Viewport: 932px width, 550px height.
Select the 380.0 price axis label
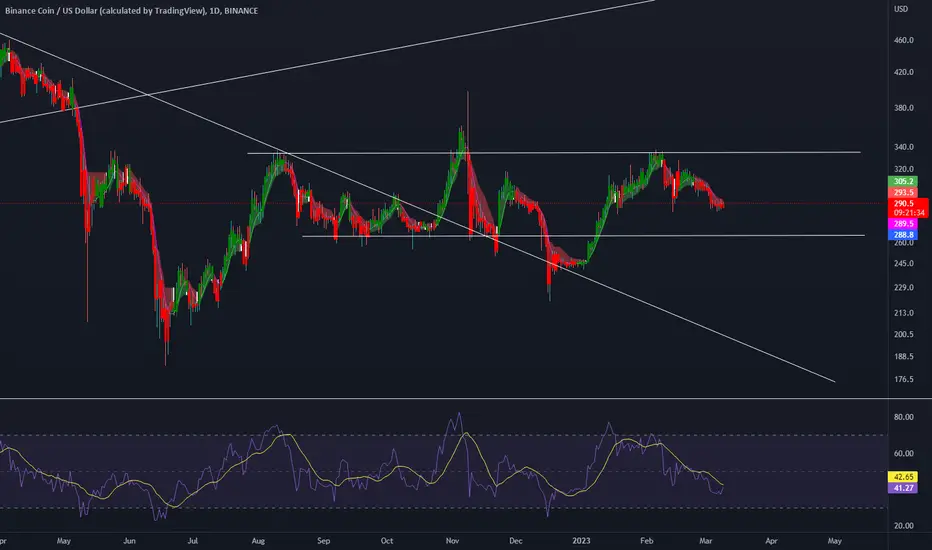[903, 108]
